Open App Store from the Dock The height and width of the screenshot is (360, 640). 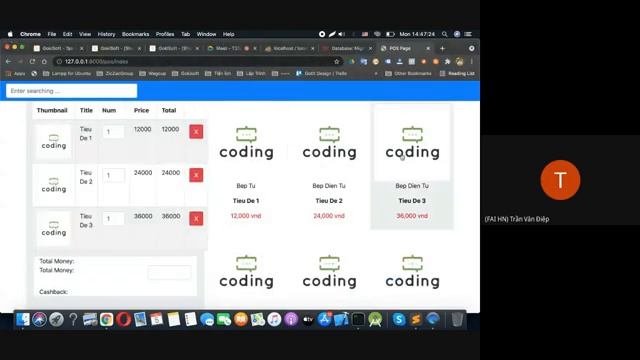324,319
